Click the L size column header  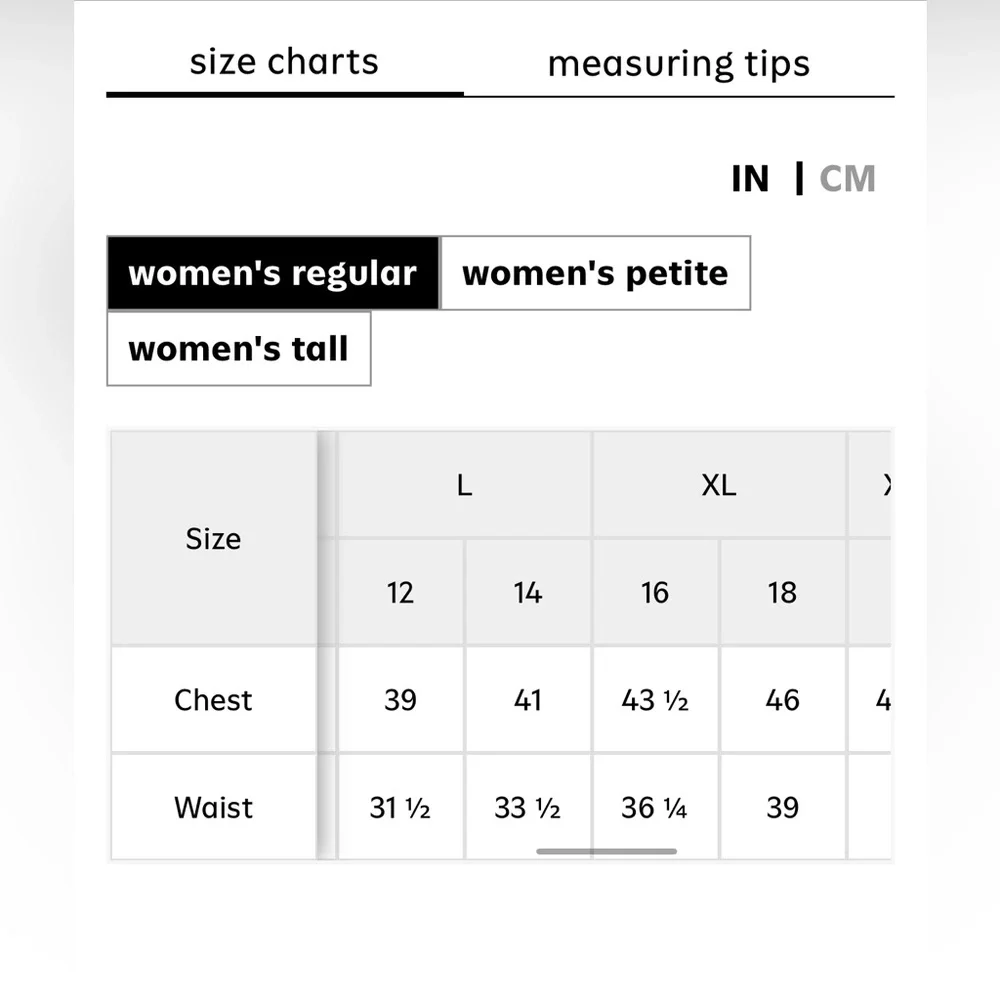pyautogui.click(x=464, y=486)
